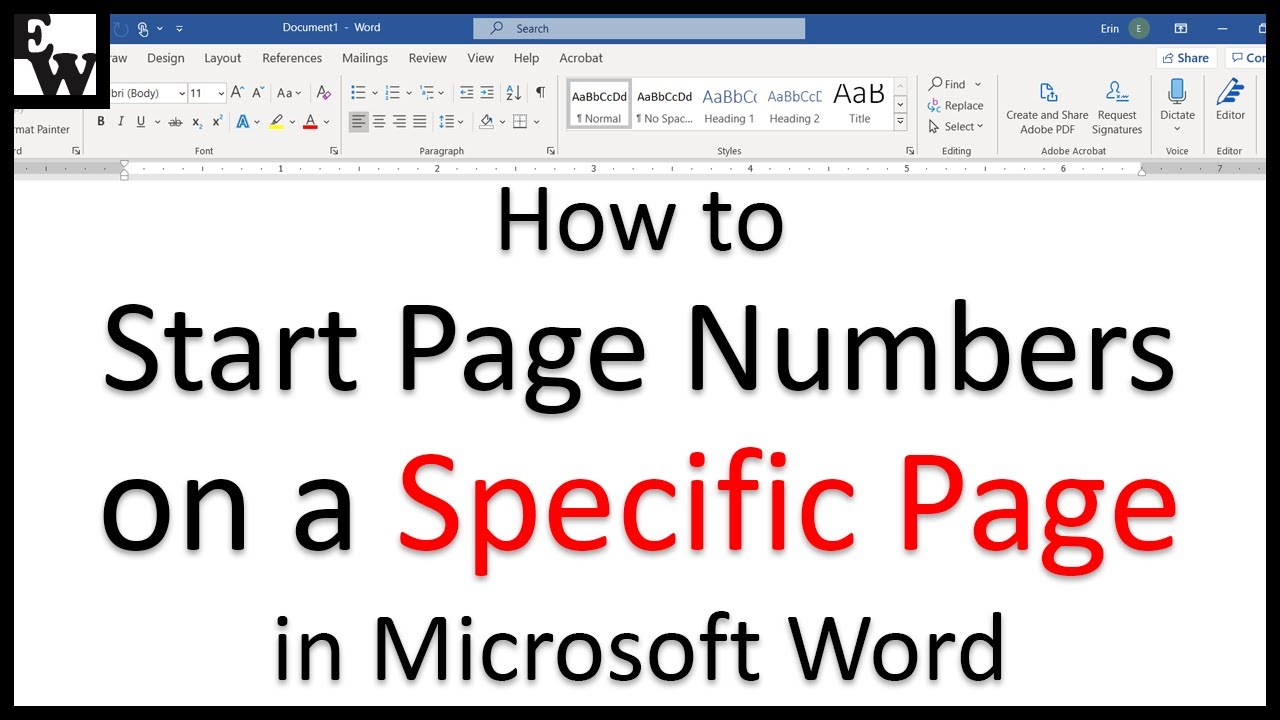Open the Layout tab

point(223,58)
